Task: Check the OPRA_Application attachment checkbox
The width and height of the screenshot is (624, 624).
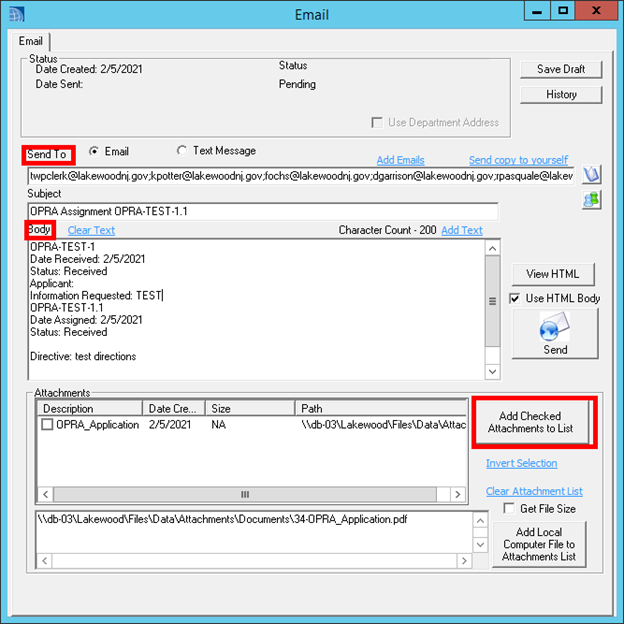Action: coord(47,425)
